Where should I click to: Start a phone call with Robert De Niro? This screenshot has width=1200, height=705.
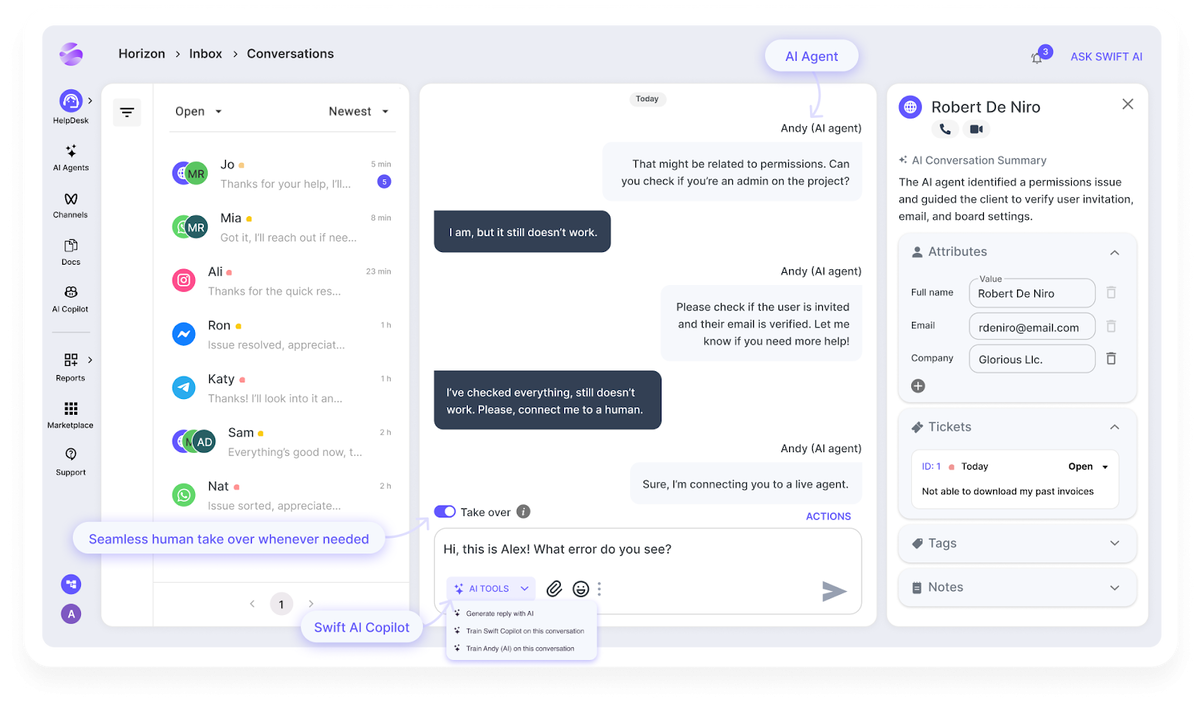[945, 130]
